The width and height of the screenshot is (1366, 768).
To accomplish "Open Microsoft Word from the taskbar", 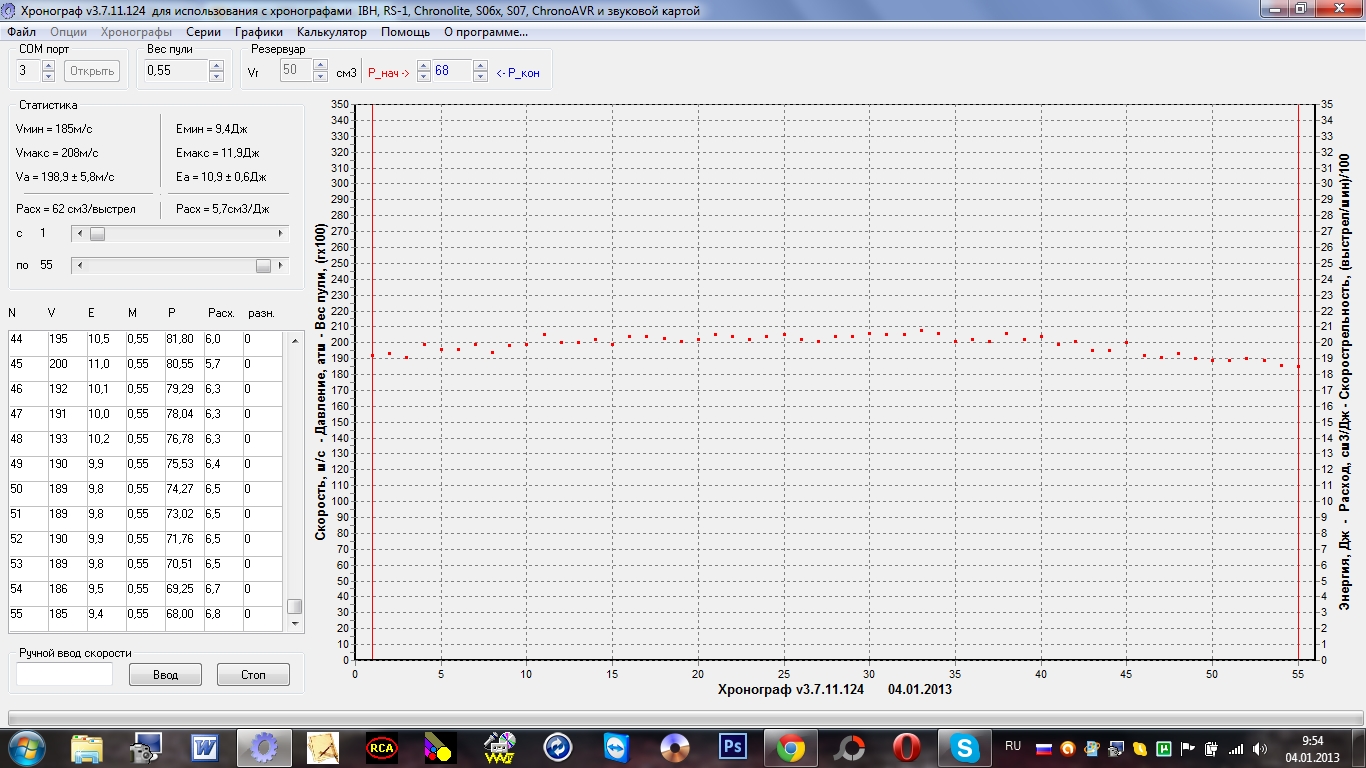I will 205,748.
